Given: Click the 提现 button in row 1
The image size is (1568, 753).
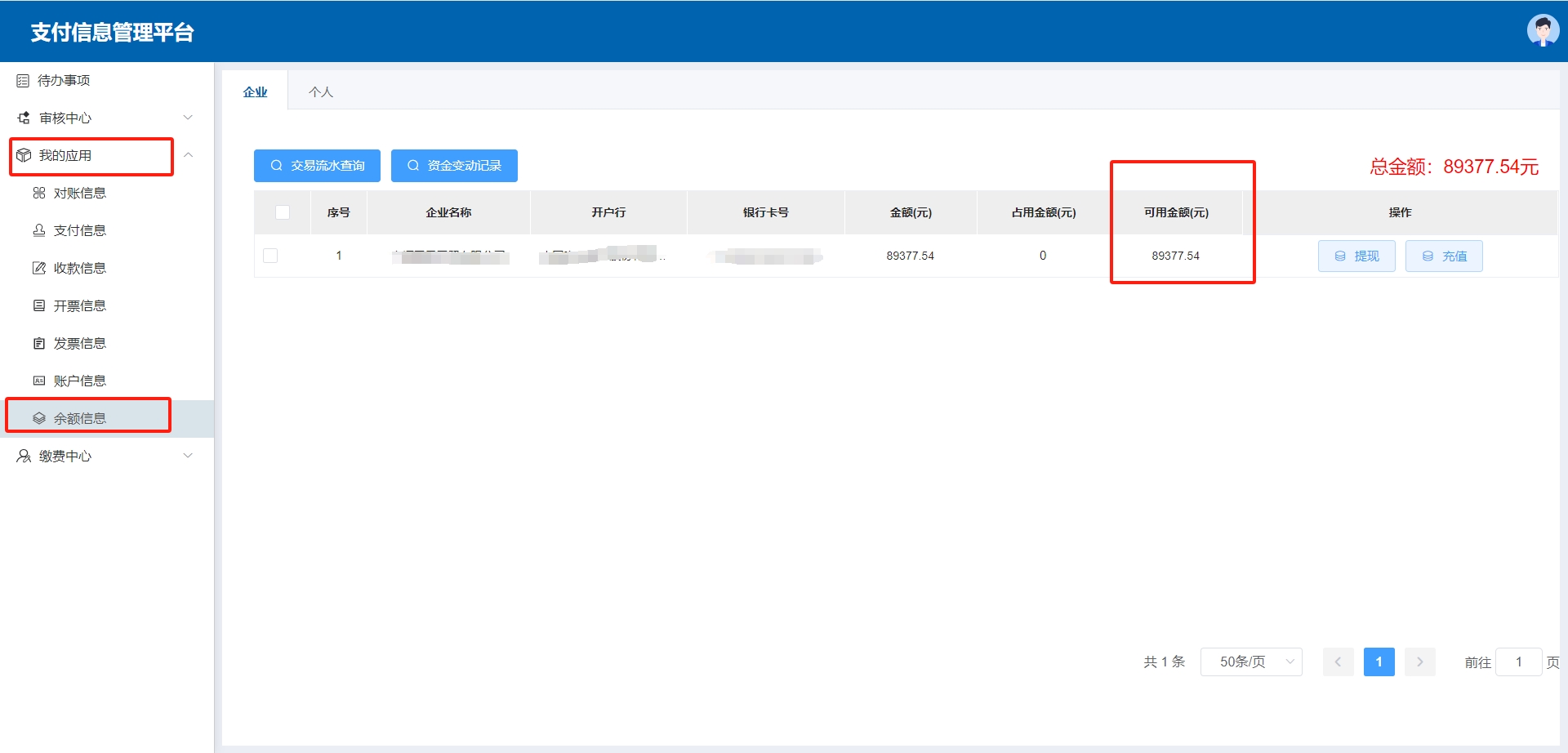Looking at the screenshot, I should (x=1356, y=256).
